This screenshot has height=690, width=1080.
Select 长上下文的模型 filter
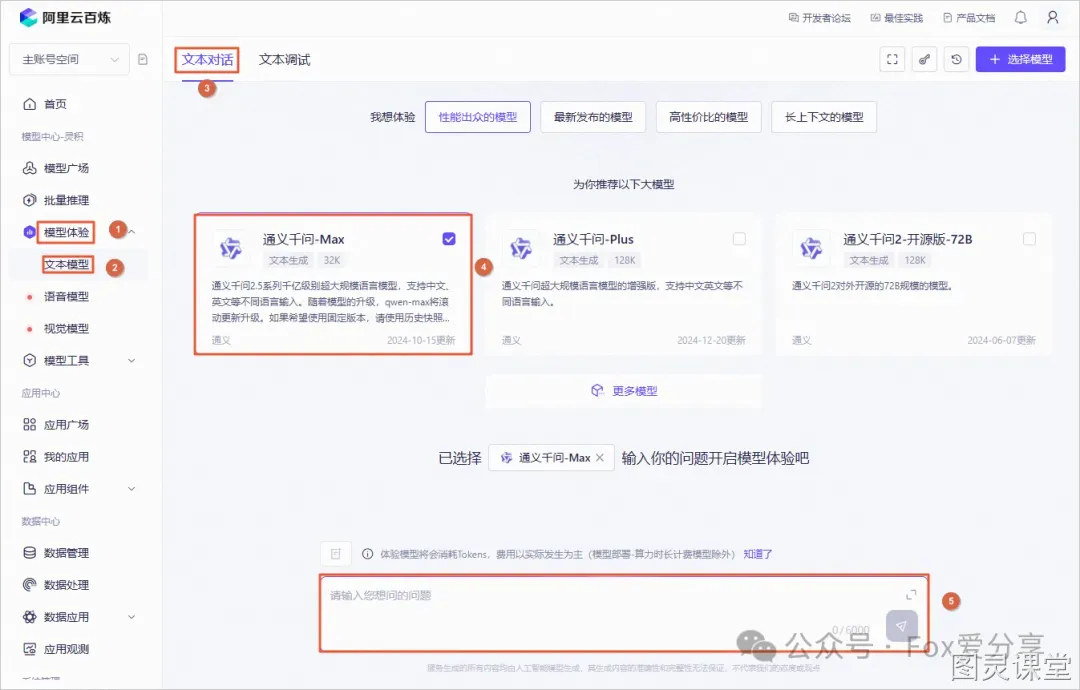pyautogui.click(x=824, y=117)
